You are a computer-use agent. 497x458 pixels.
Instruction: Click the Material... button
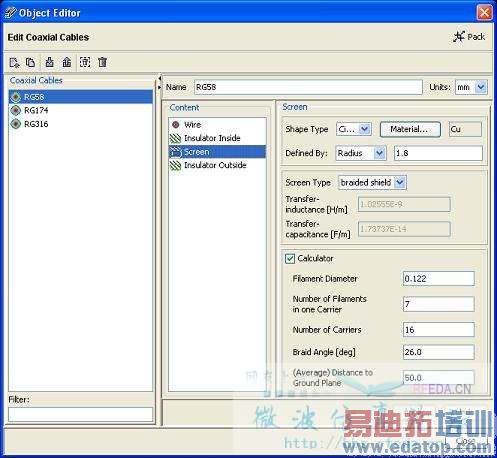tap(410, 129)
